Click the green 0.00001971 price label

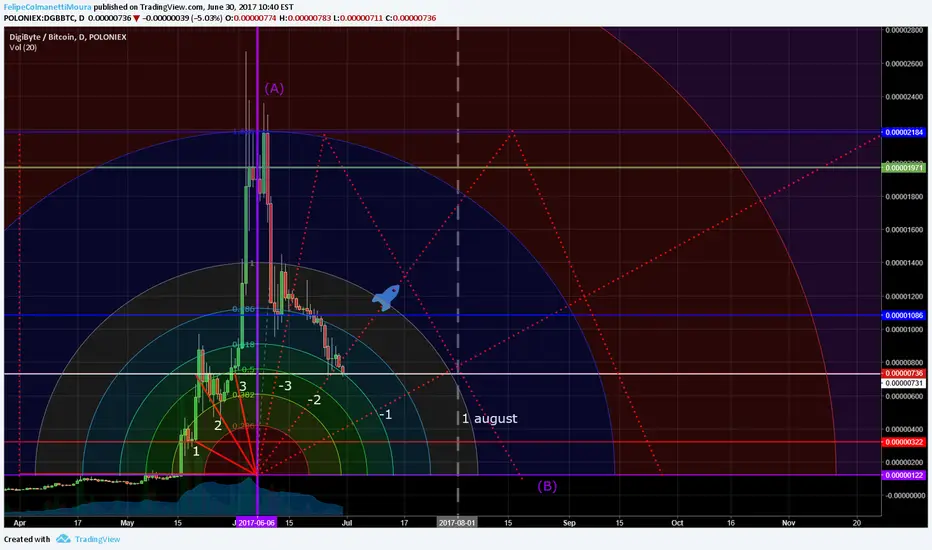[x=904, y=168]
